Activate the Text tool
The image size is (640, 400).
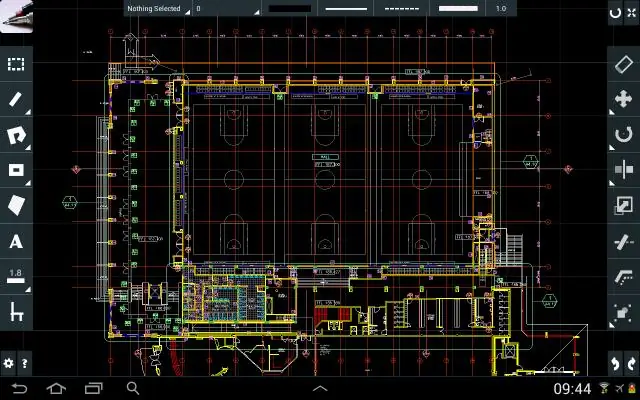[x=16, y=241]
